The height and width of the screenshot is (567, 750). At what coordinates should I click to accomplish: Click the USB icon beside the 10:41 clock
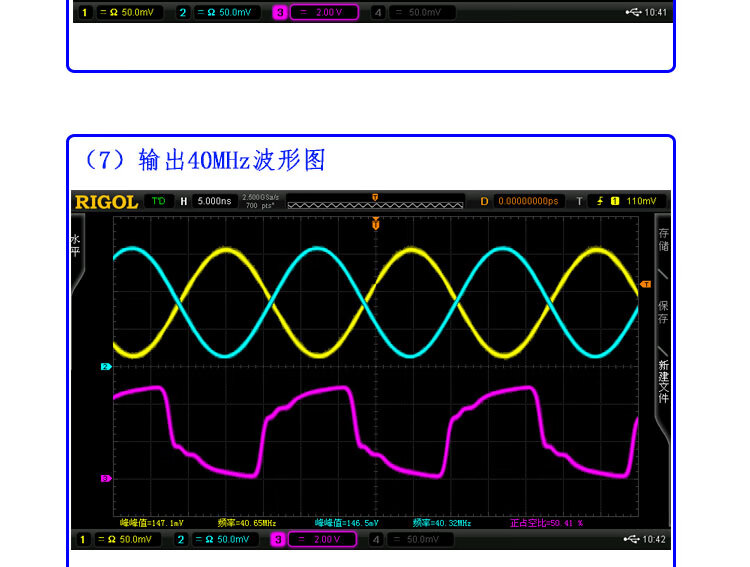click(x=633, y=13)
